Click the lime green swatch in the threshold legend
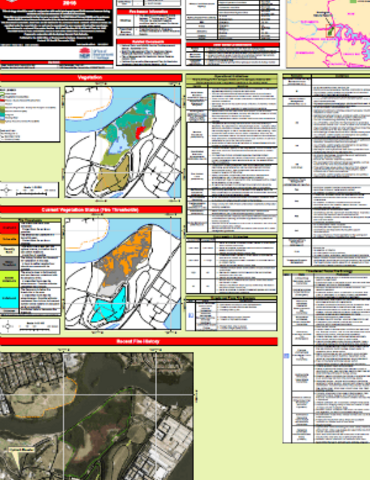The height and width of the screenshot is (480, 370). [x=10, y=279]
